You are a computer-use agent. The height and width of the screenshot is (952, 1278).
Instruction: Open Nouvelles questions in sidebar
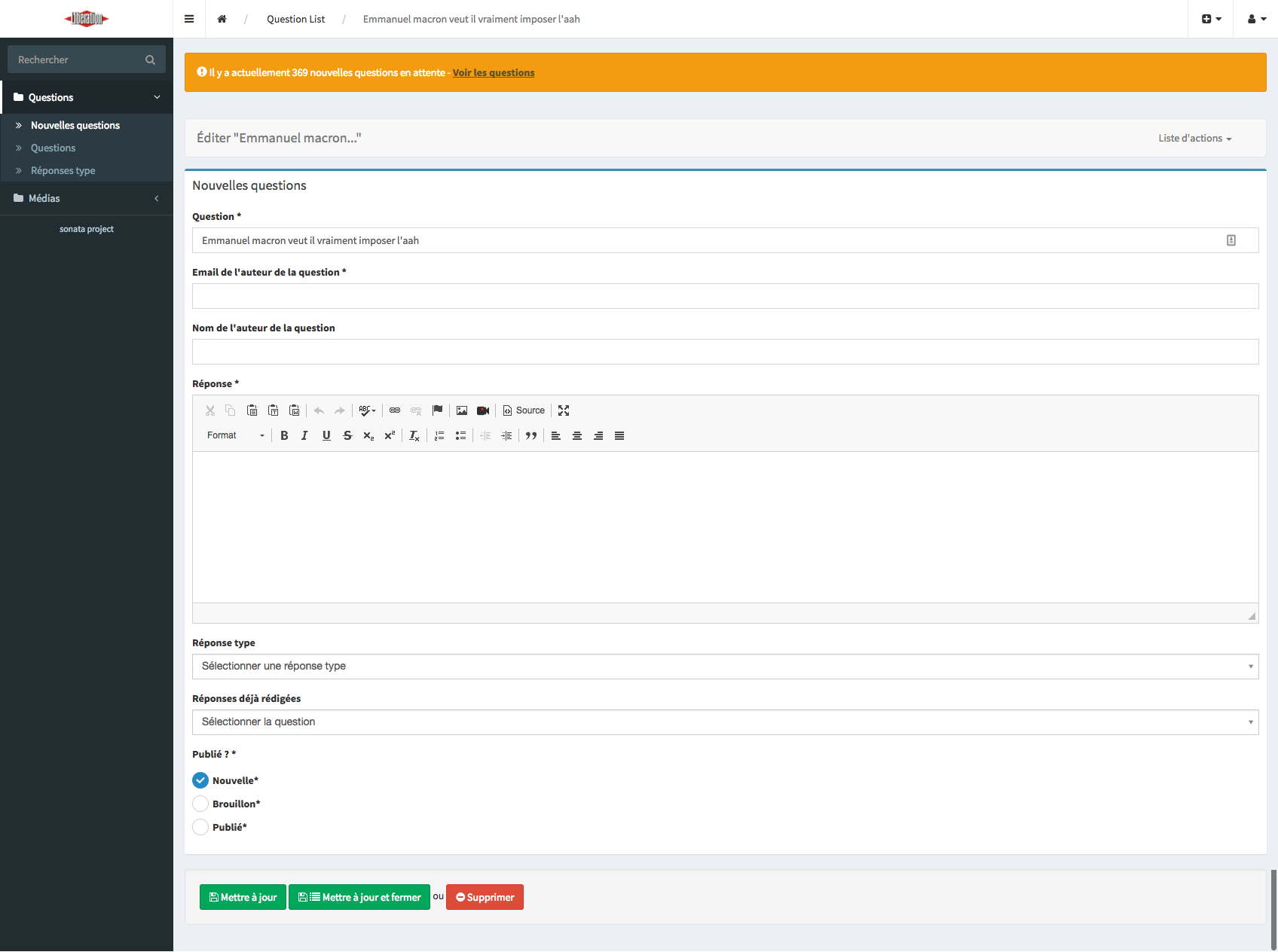tap(75, 125)
